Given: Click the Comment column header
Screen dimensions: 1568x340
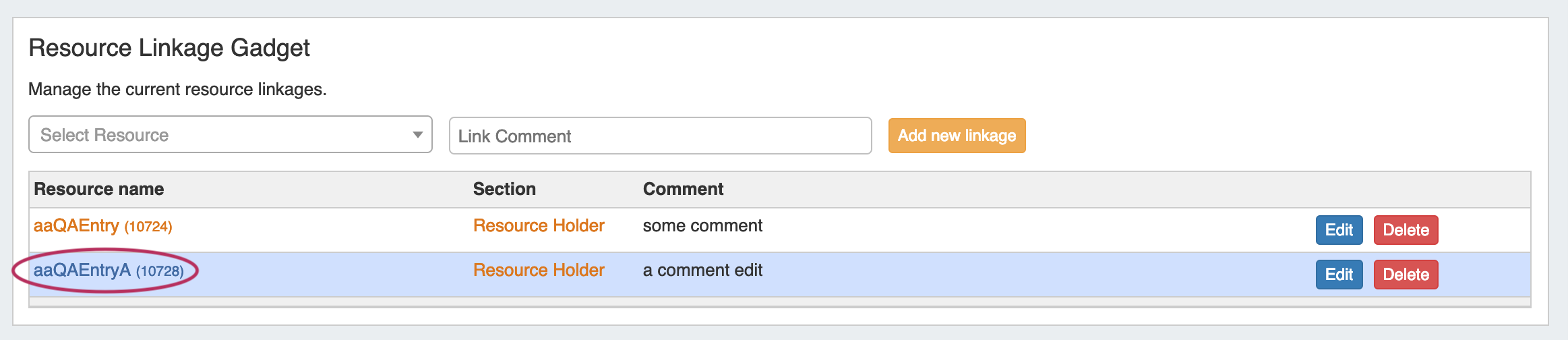Looking at the screenshot, I should click(683, 190).
